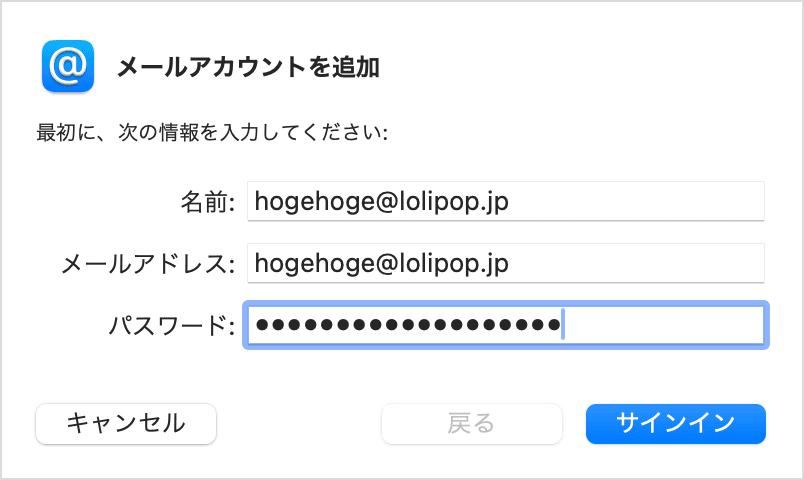
Task: Click the first dot of the masked password
Action: coord(262,325)
